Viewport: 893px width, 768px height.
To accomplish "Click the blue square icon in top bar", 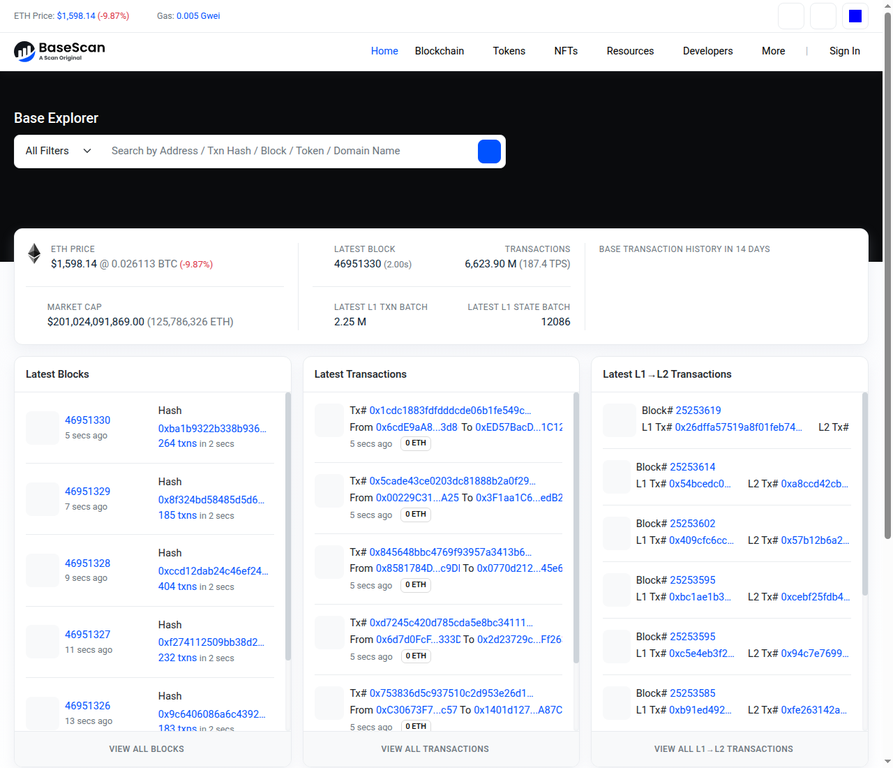I will point(855,16).
